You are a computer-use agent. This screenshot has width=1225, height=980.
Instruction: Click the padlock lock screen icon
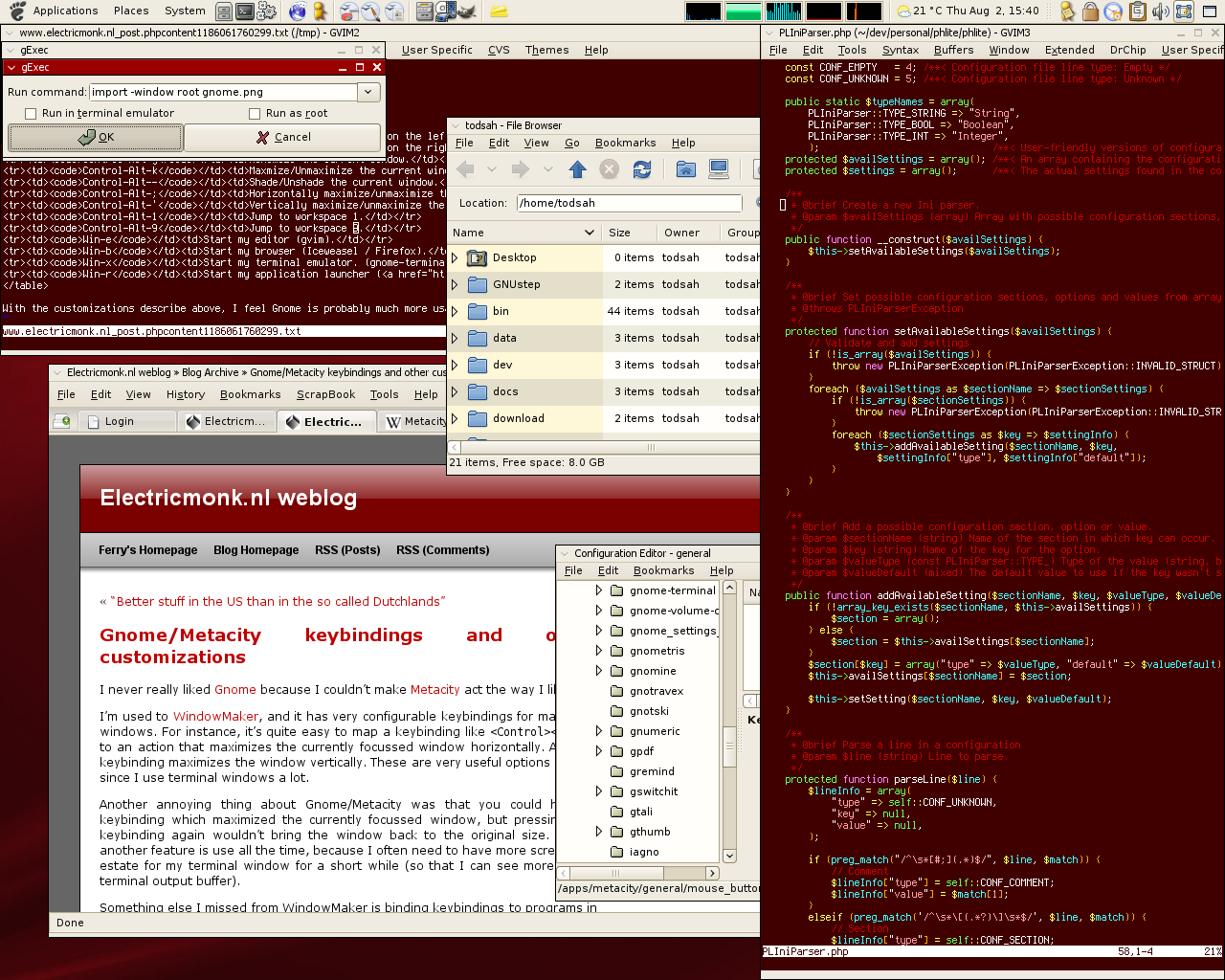(1090, 11)
